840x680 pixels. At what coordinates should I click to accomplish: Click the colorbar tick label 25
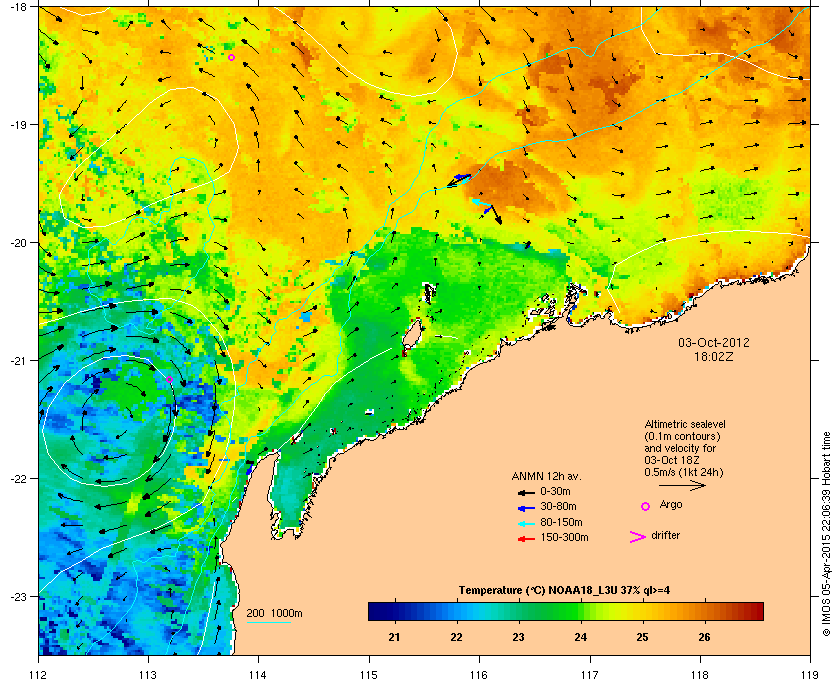[x=642, y=637]
